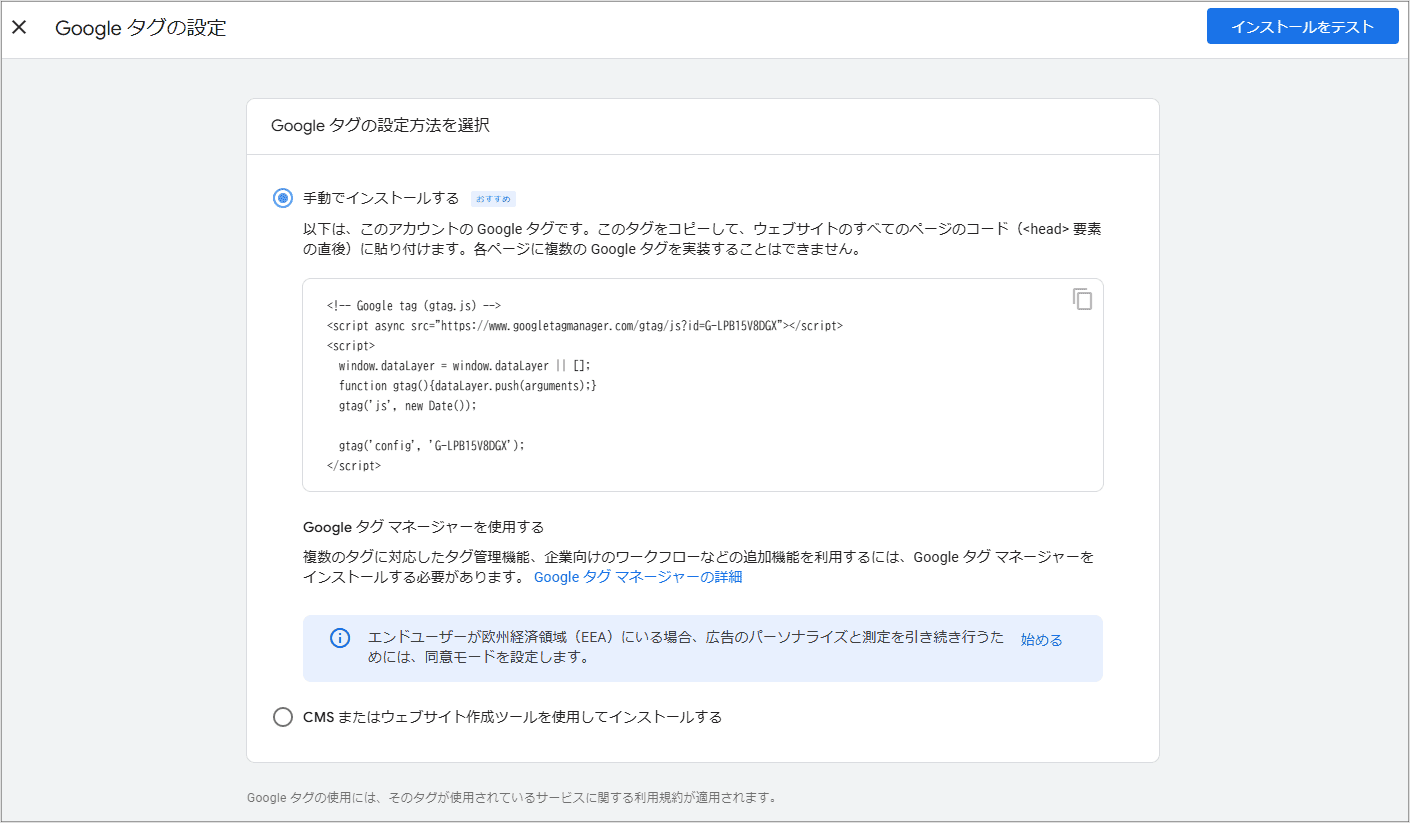Click the インストールをテスト button

tap(1302, 27)
